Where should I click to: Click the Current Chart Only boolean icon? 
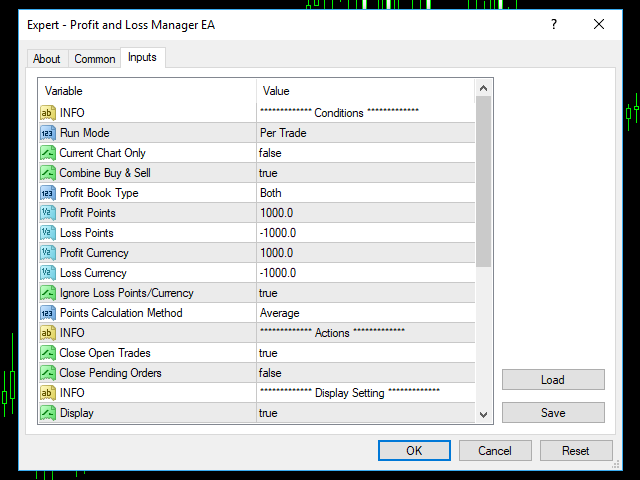(48, 153)
